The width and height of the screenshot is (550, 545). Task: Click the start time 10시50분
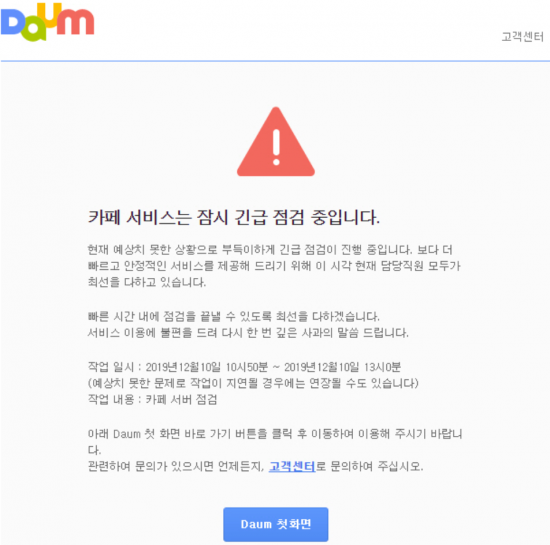click(x=247, y=367)
